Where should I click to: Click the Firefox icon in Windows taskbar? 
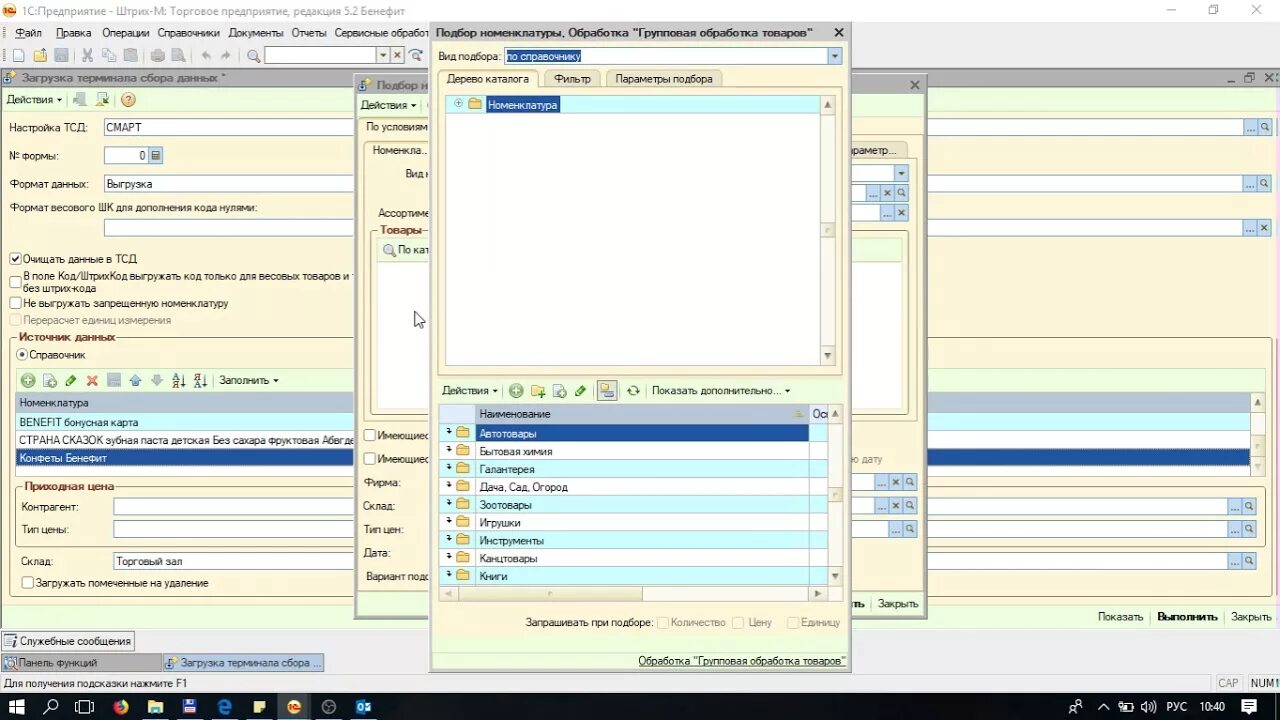coord(121,707)
